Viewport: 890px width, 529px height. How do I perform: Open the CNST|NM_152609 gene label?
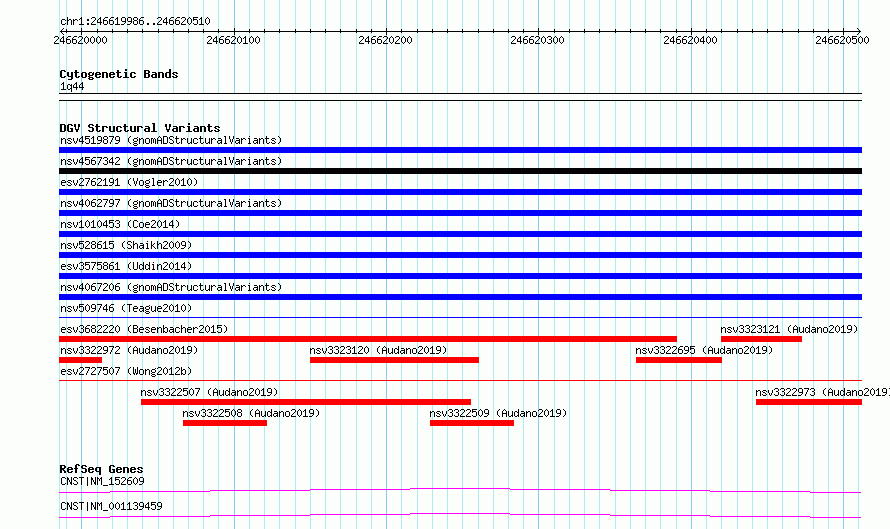tap(102, 481)
